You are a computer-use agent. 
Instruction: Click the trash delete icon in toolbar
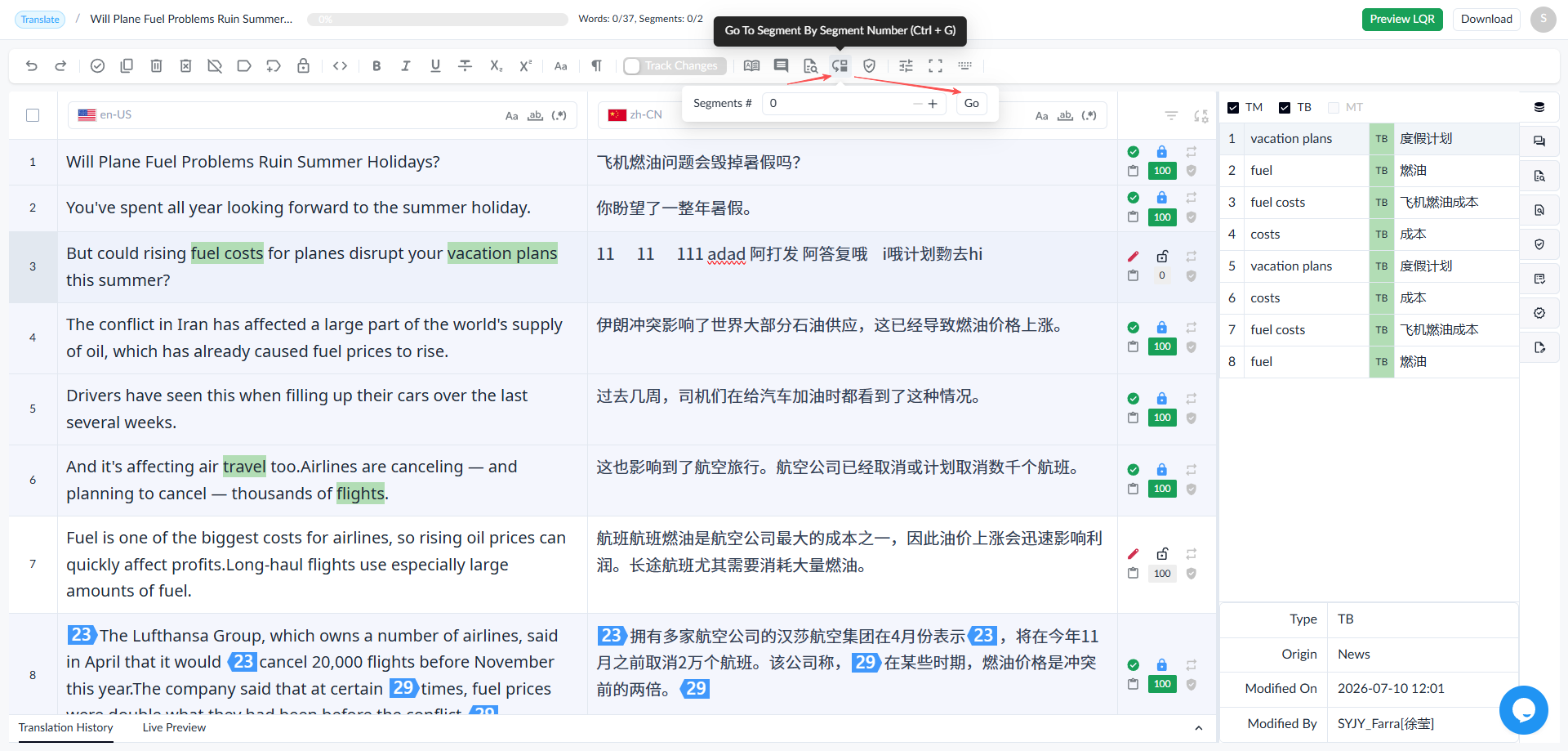click(x=156, y=66)
